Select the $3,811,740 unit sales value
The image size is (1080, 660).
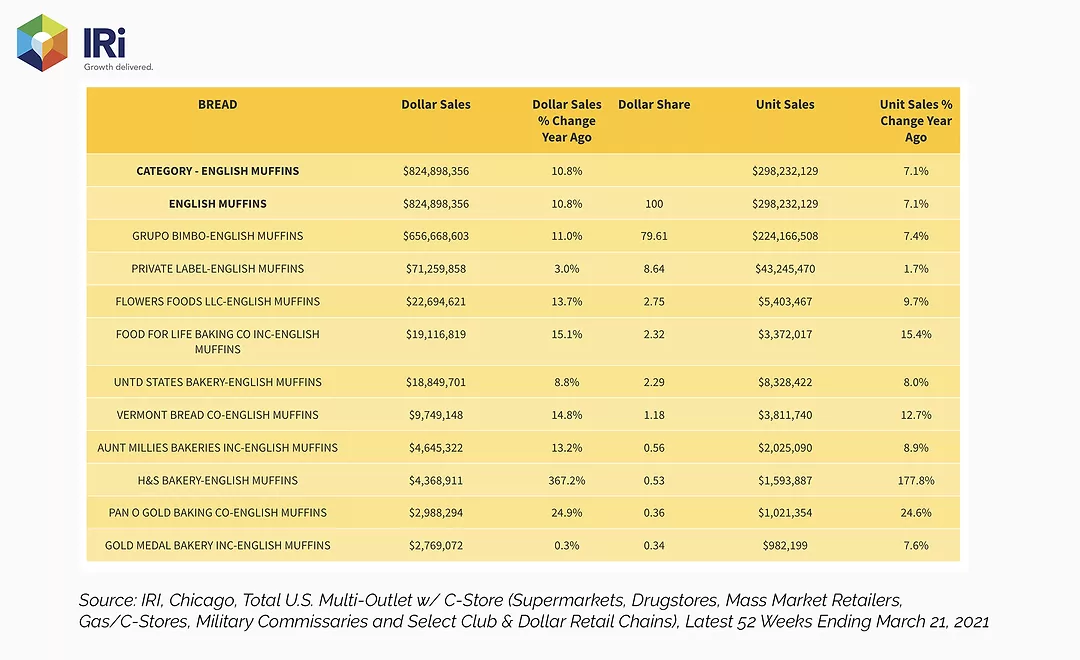[785, 415]
